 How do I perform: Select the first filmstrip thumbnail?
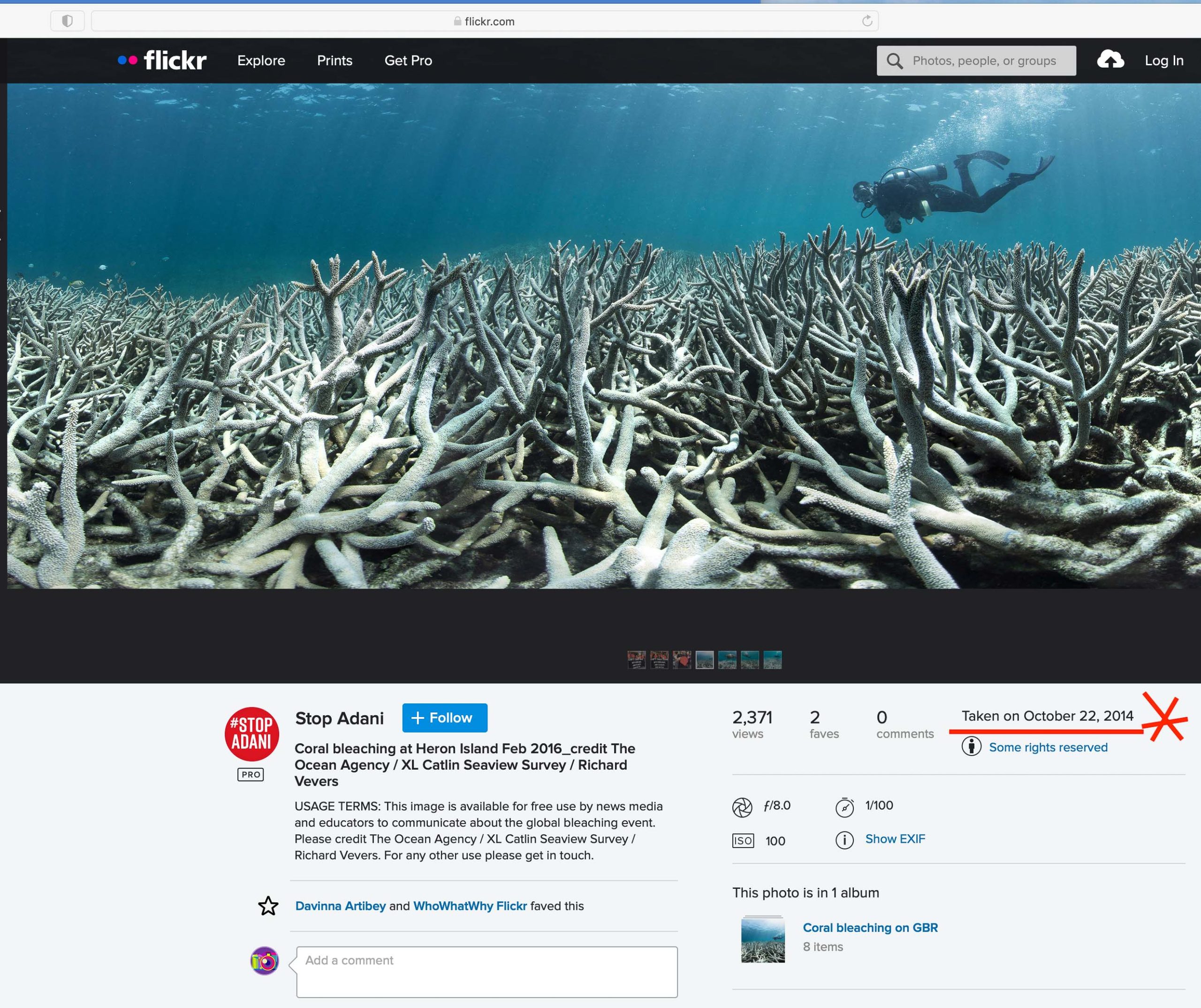point(636,660)
